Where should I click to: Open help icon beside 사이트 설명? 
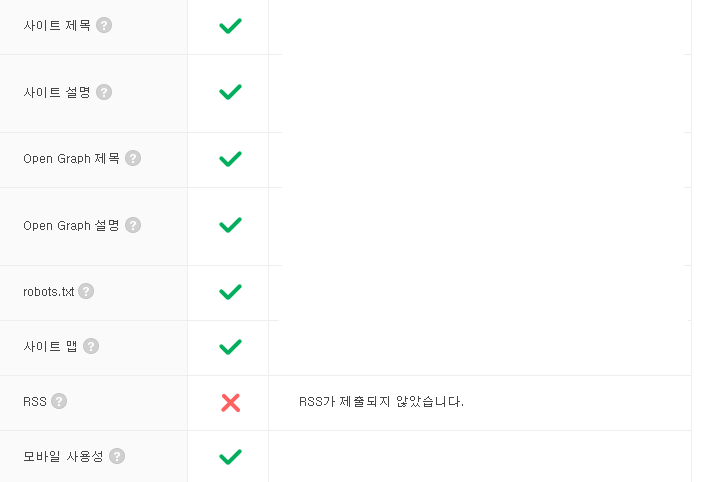tap(104, 92)
